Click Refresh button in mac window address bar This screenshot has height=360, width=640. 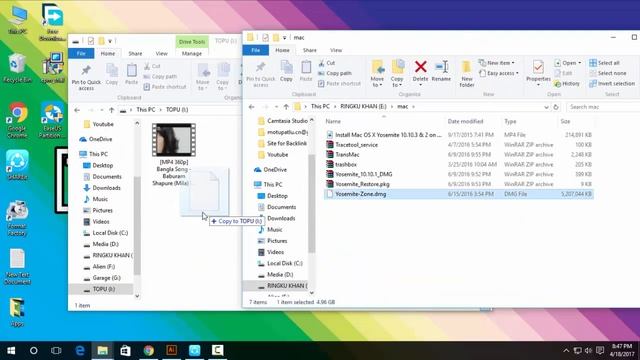pyautogui.click(x=556, y=107)
